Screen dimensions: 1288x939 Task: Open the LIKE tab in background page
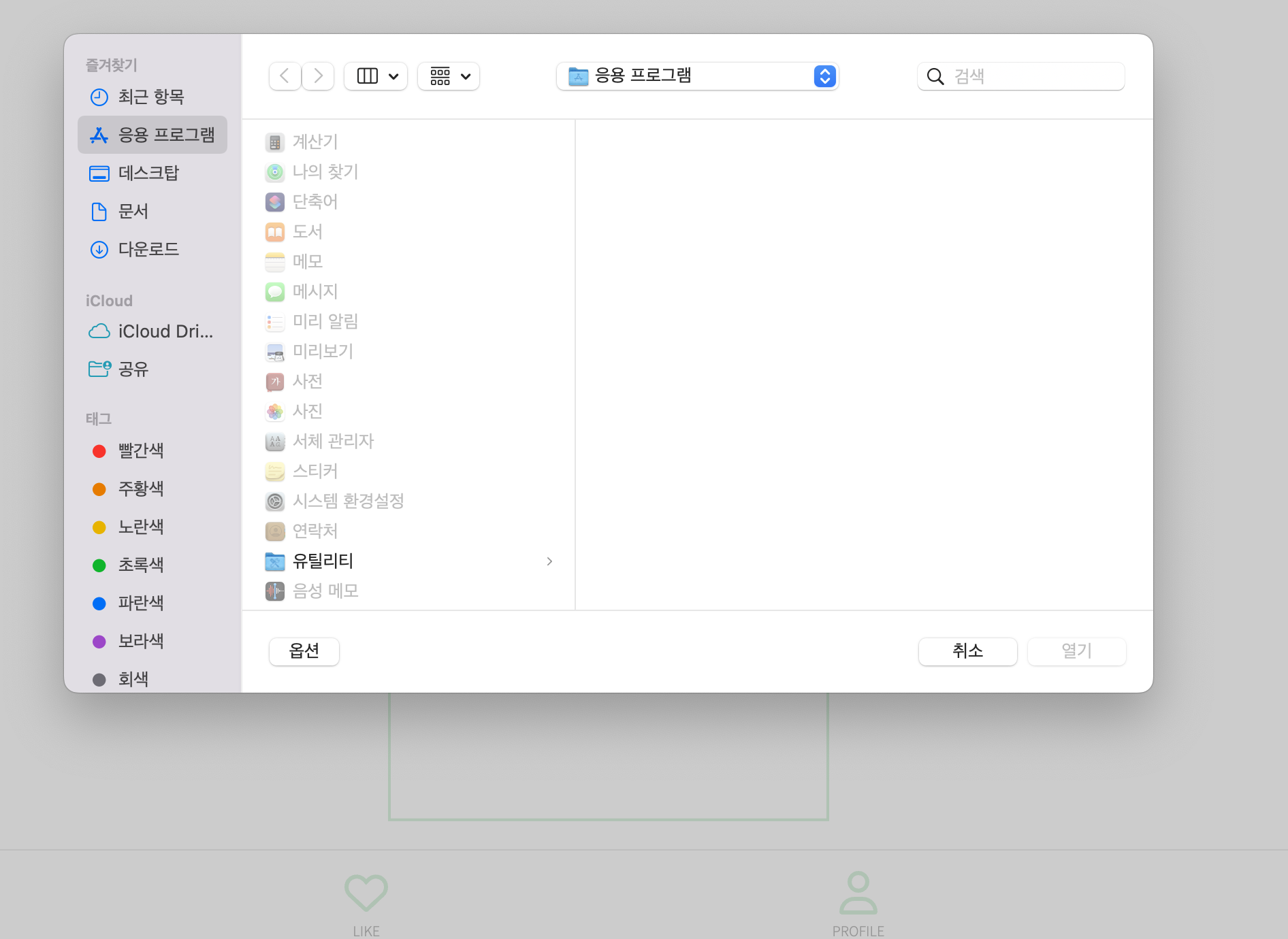pos(366,904)
